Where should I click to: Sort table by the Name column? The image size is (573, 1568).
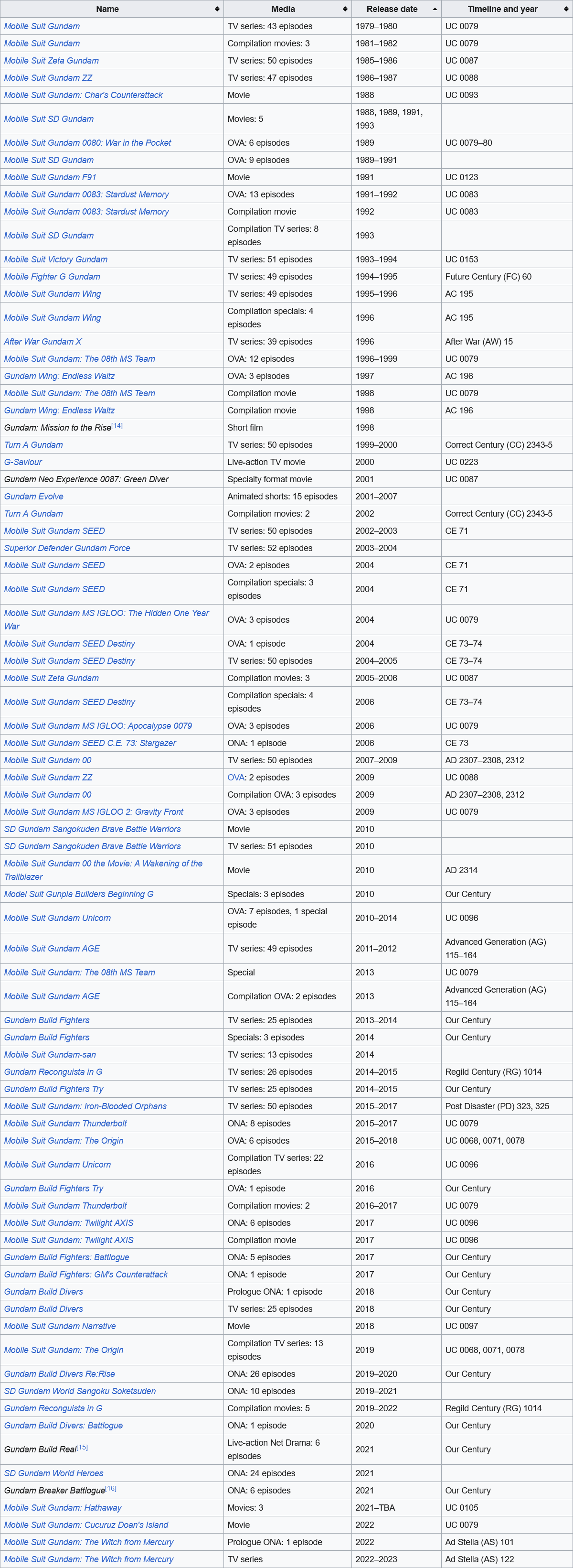coord(112,9)
